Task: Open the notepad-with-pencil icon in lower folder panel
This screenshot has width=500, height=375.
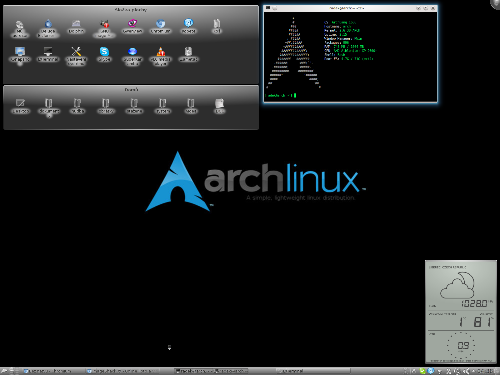Action: click(x=20, y=103)
